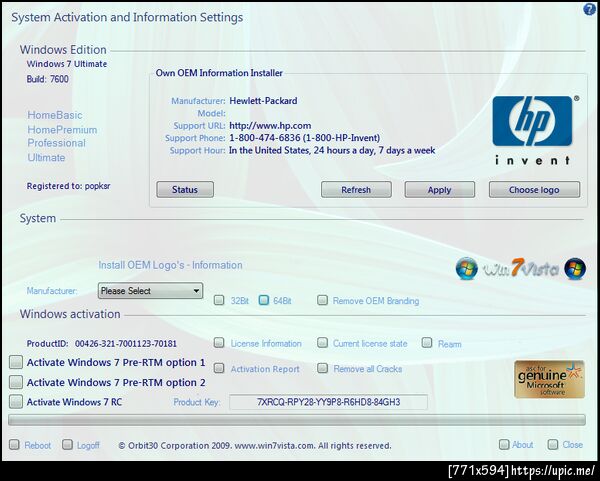Enable Remove all Cracks checkbox
Viewport: 600px width, 481px height.
[323, 368]
